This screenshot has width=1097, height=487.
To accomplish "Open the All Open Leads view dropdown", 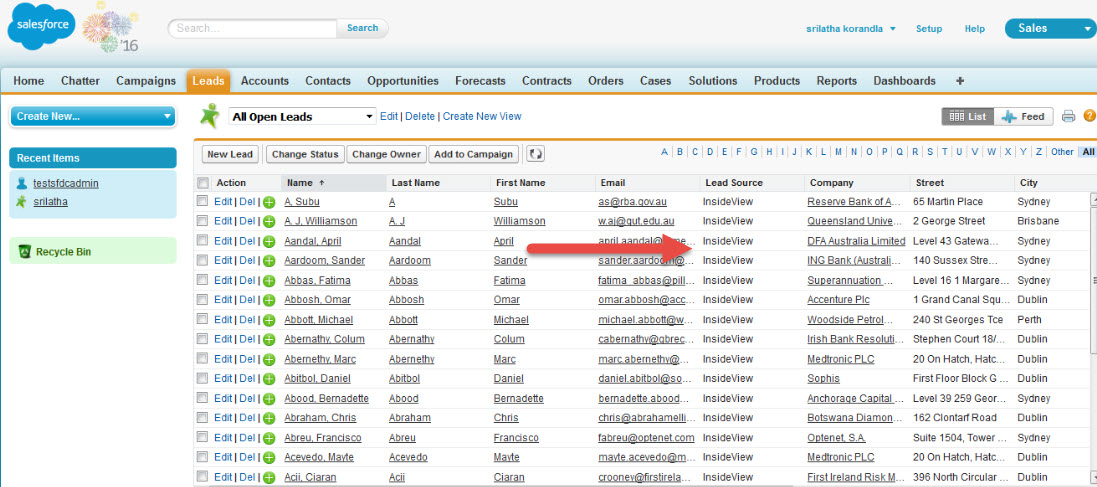I will click(303, 117).
